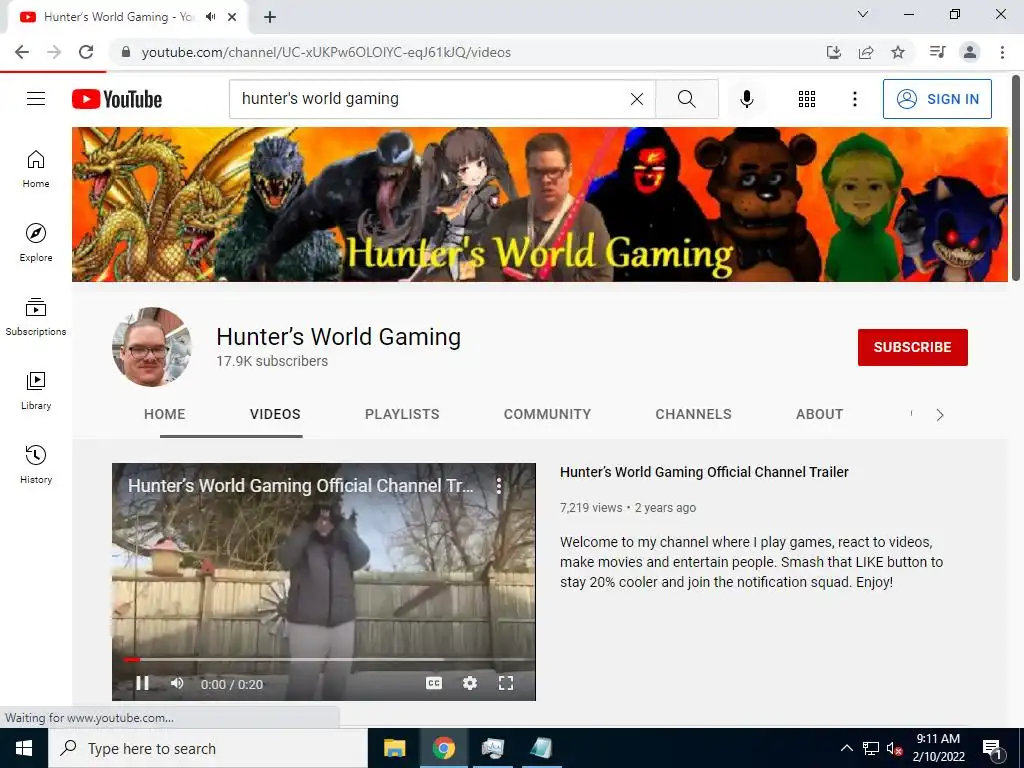Viewport: 1024px width, 768px height.
Task: Open Library in the sidebar
Action: [36, 391]
